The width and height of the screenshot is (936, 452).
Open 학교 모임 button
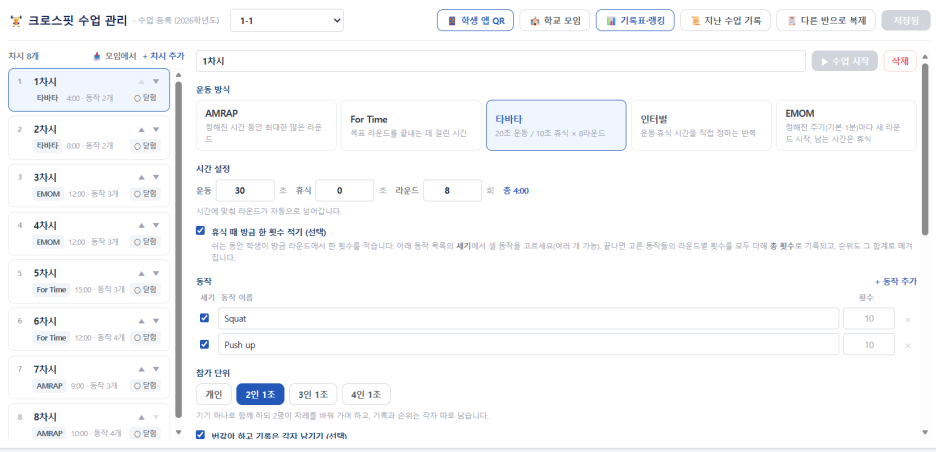[x=555, y=20]
